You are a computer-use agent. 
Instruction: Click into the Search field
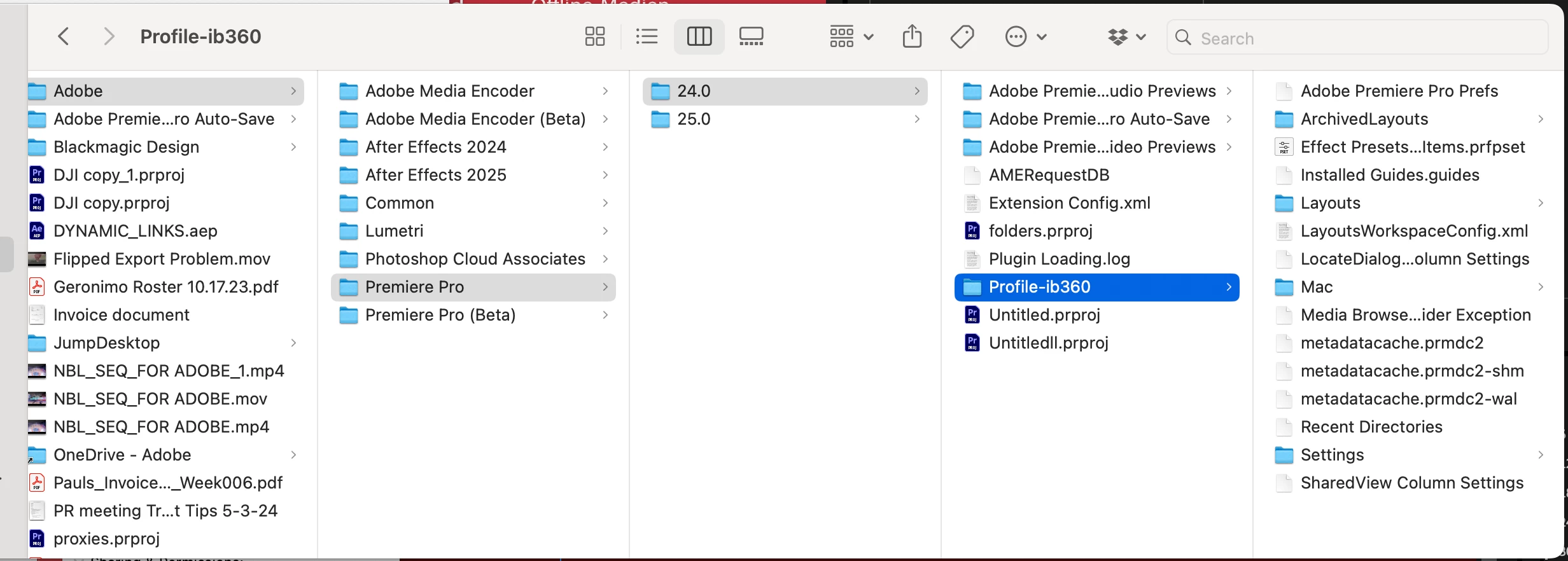click(x=1357, y=38)
